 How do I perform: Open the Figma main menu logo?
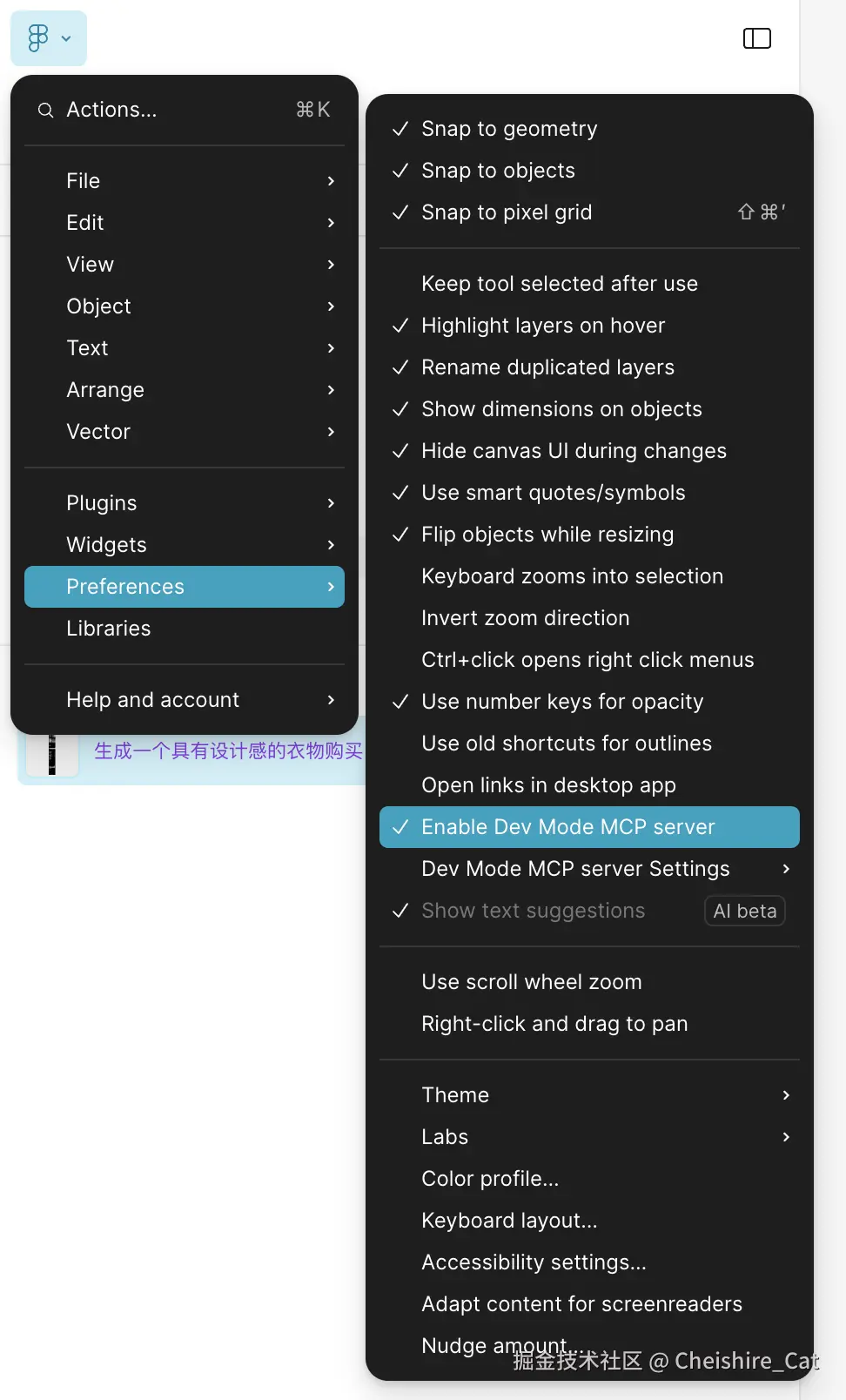(38, 38)
